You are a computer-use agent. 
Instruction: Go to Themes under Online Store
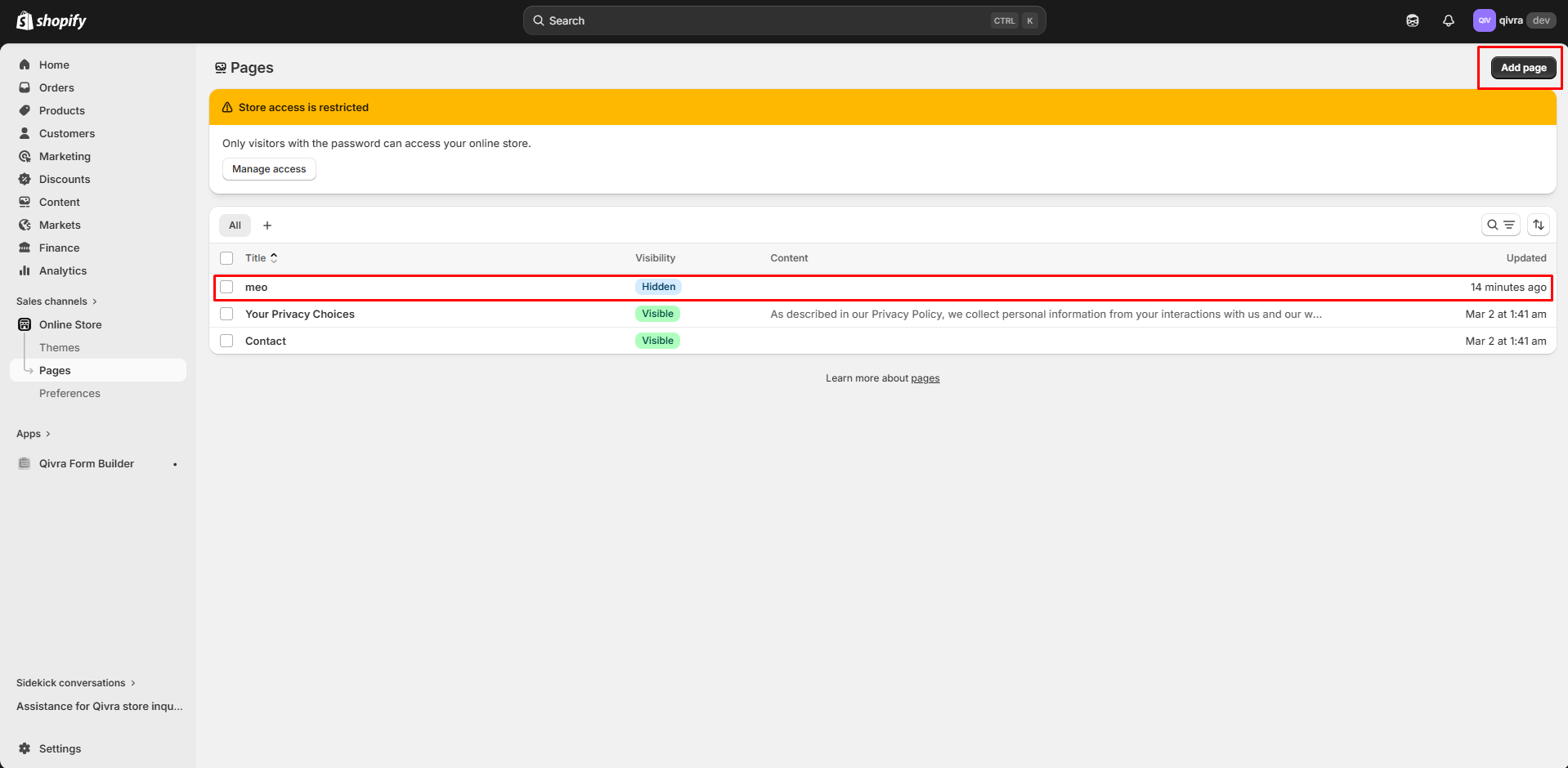60,347
